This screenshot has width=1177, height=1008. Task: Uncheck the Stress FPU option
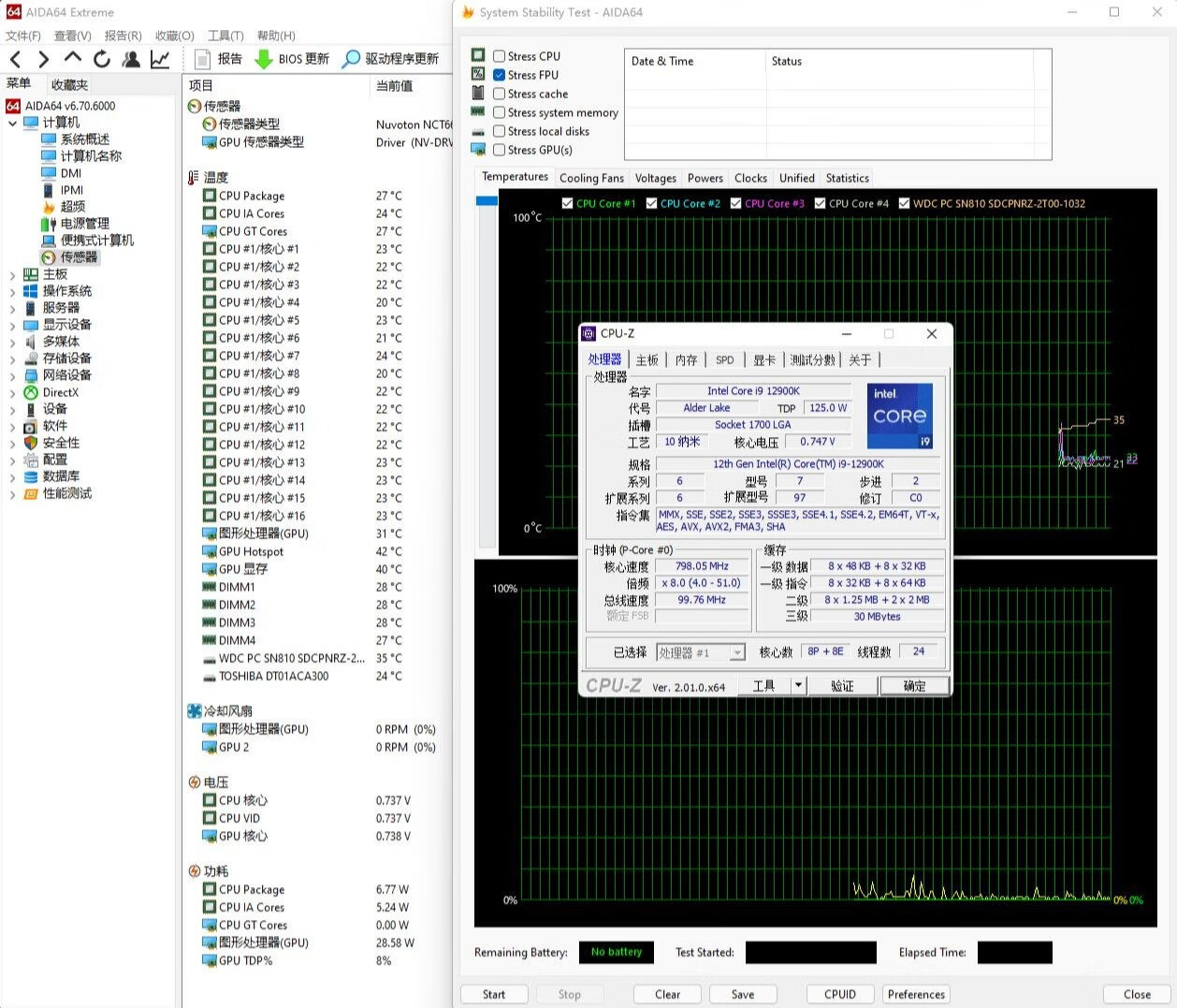[x=500, y=75]
